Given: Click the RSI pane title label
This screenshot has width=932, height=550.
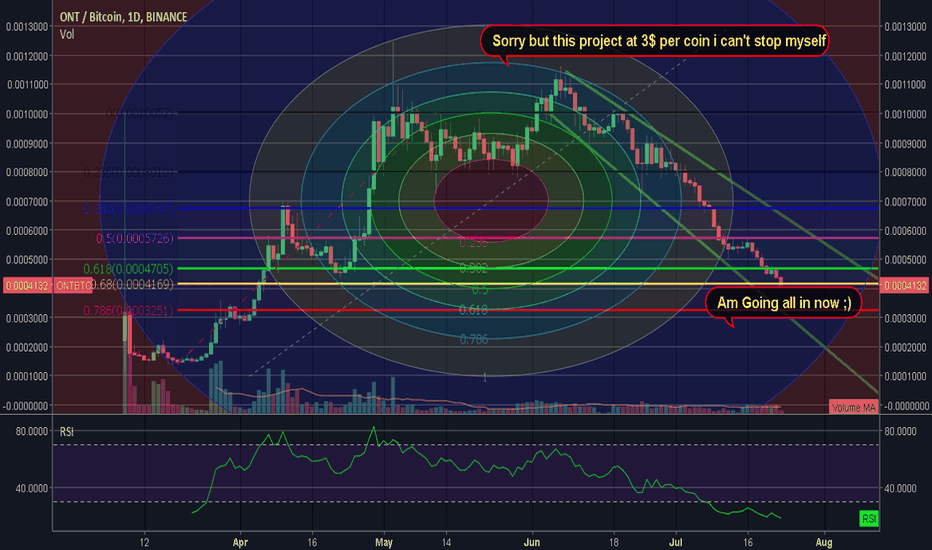Looking at the screenshot, I should click(67, 431).
